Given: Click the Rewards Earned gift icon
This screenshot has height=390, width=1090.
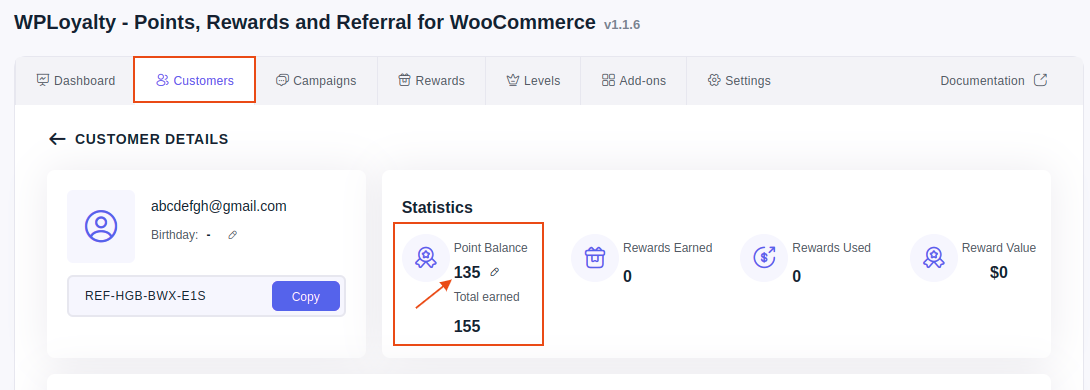Looking at the screenshot, I should (594, 258).
